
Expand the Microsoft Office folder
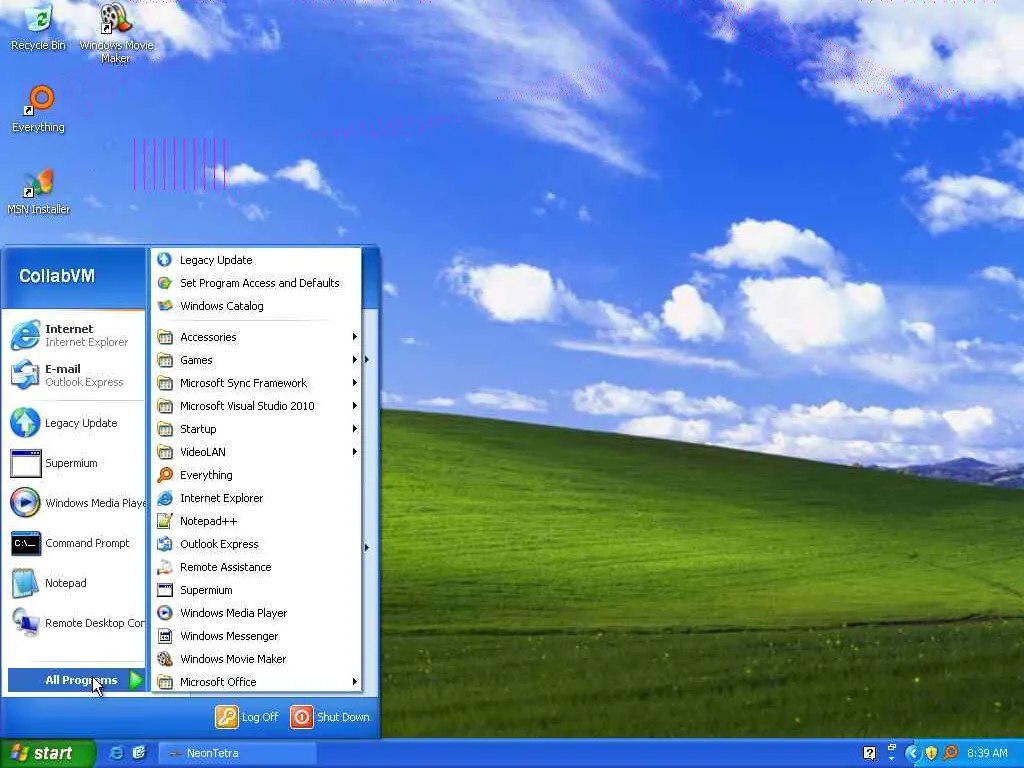[257, 682]
